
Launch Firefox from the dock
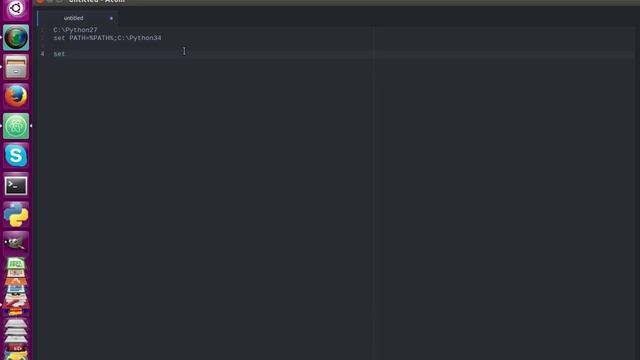coord(16,96)
